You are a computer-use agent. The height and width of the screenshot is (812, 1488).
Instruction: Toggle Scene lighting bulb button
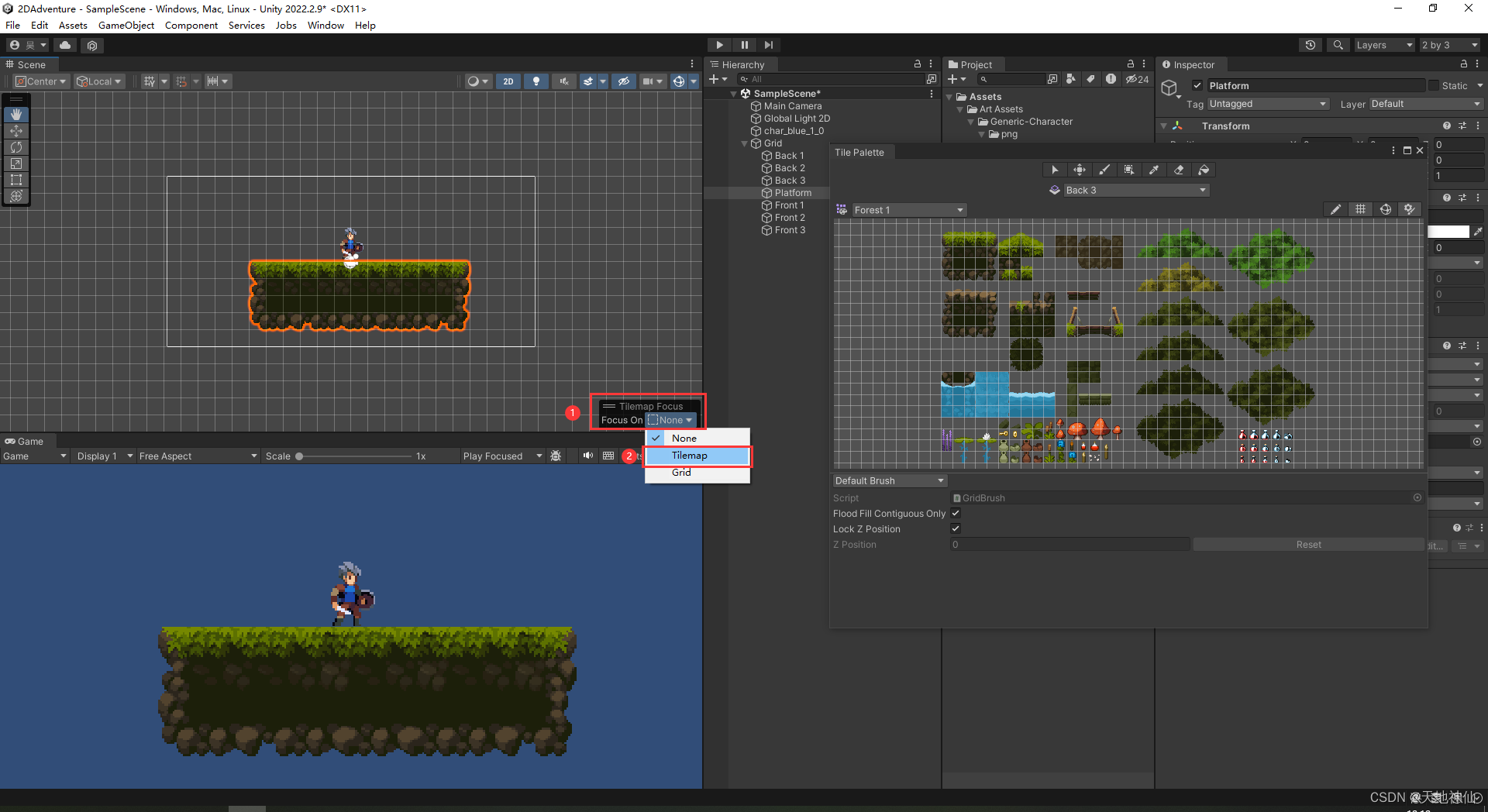pos(536,81)
